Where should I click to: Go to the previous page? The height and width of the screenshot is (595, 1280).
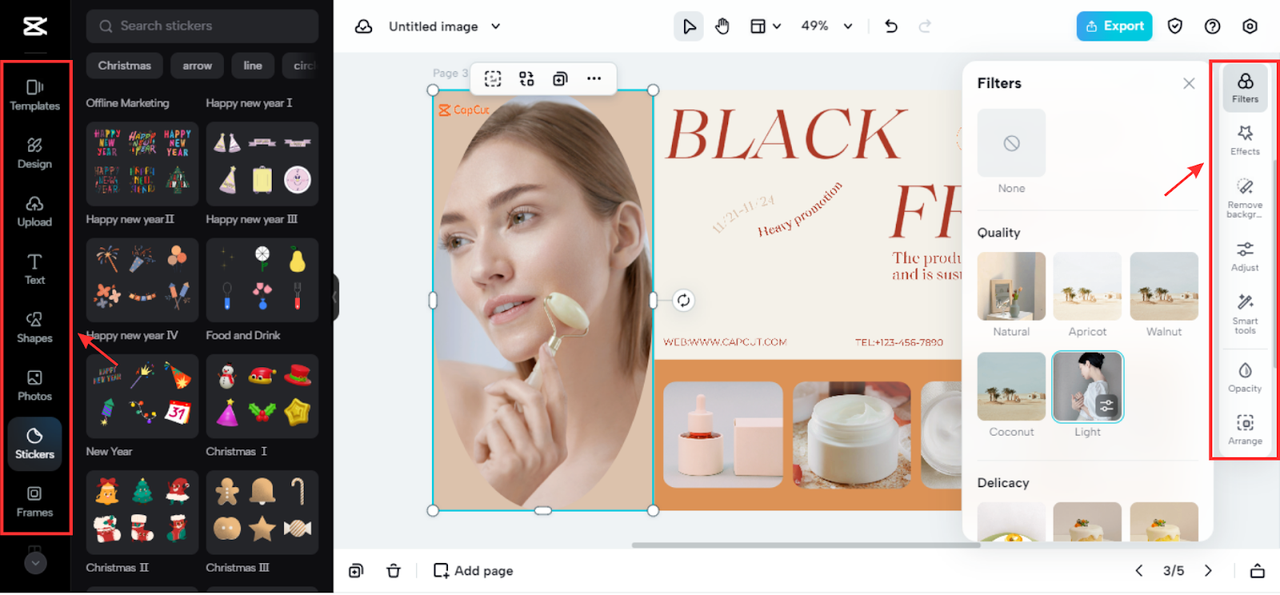tap(1139, 571)
